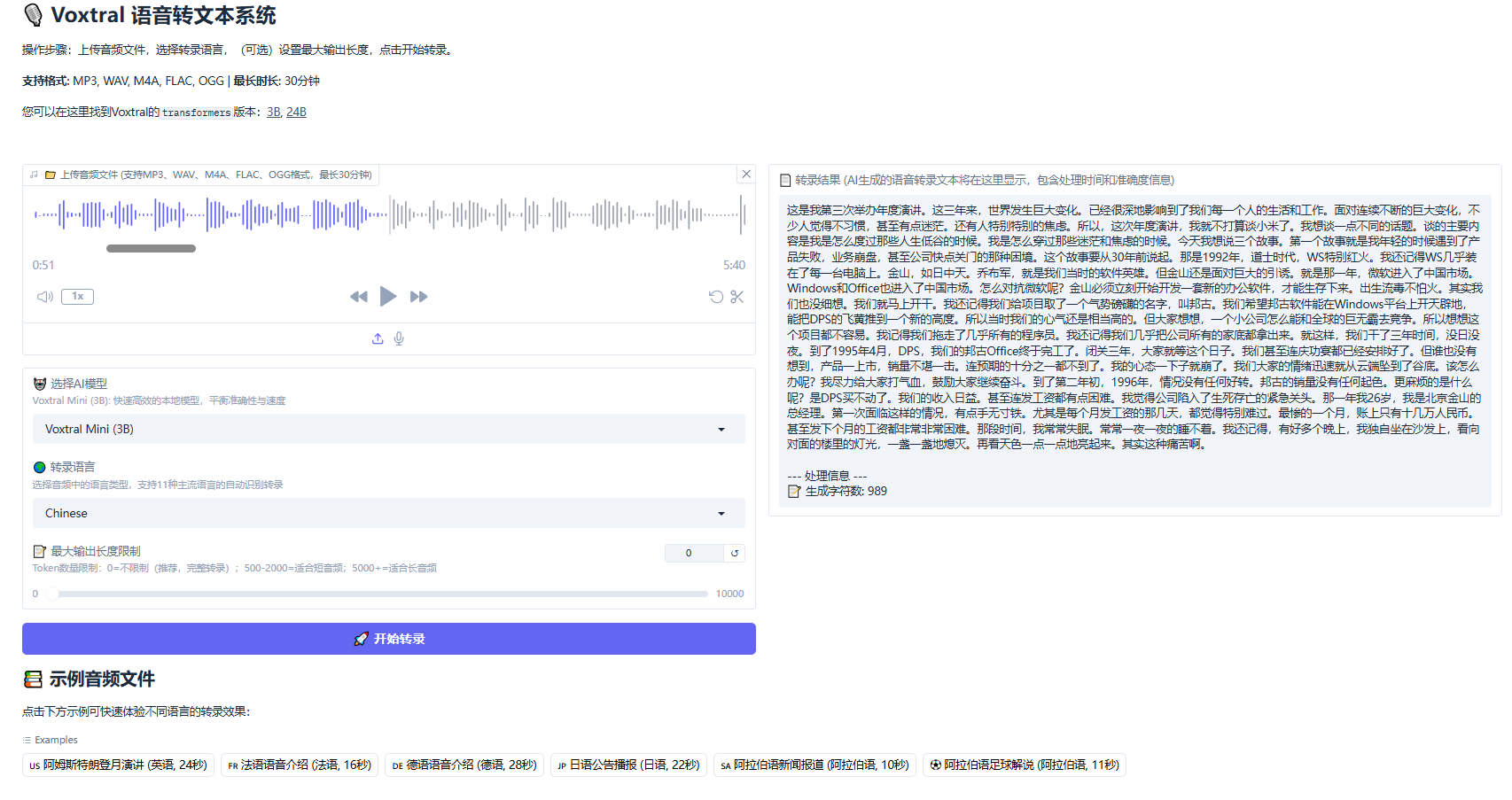The height and width of the screenshot is (800, 1512).
Task: Open the Voxtral Mini (3B) model dropdown
Action: pos(388,429)
